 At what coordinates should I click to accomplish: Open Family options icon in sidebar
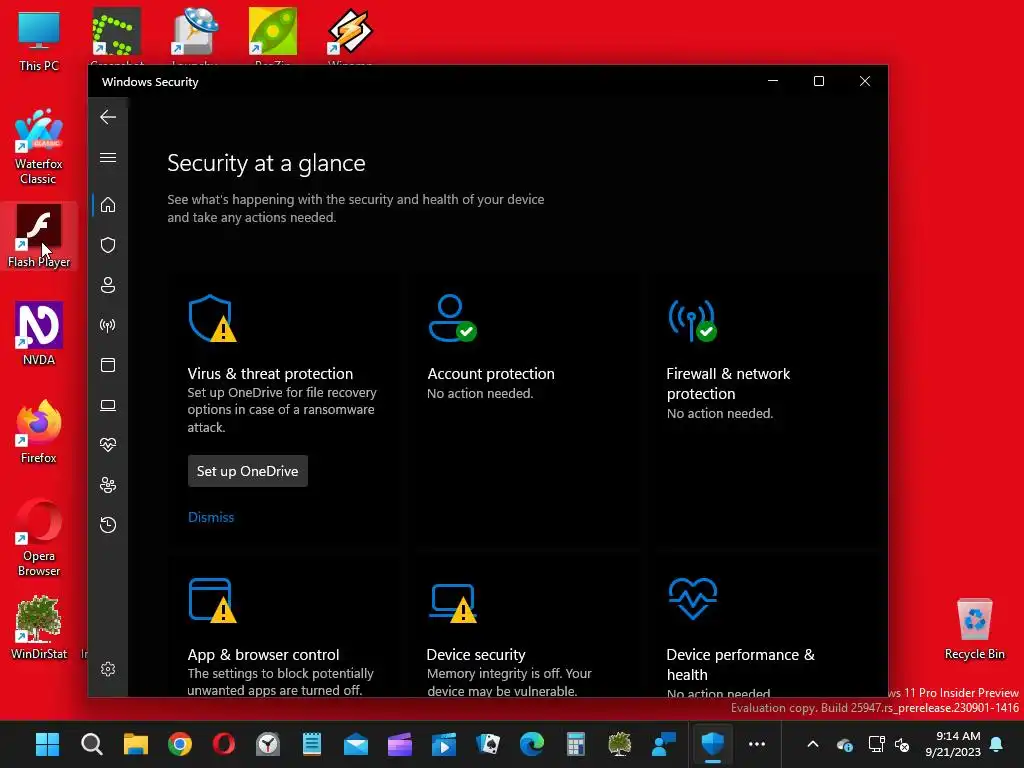[108, 485]
